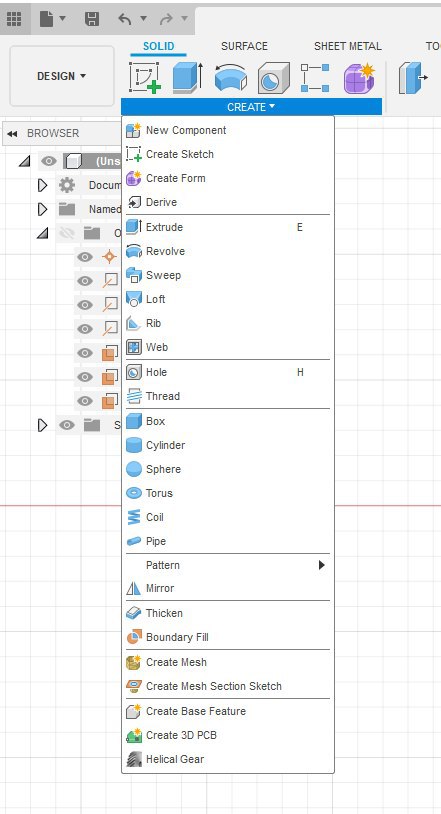Click the Create Sketch toolbar icon
The image size is (441, 814).
(x=144, y=78)
